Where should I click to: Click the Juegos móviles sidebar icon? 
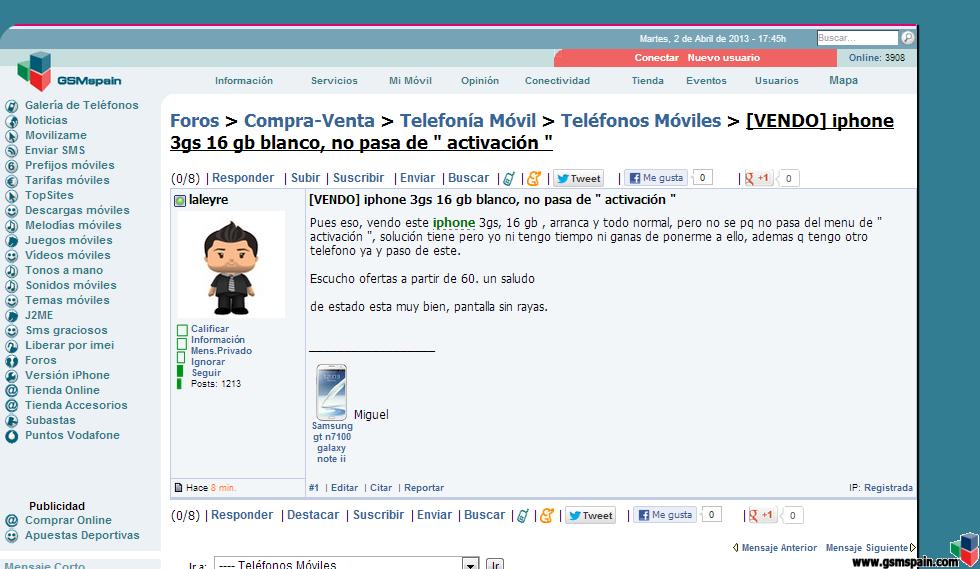[x=11, y=241]
